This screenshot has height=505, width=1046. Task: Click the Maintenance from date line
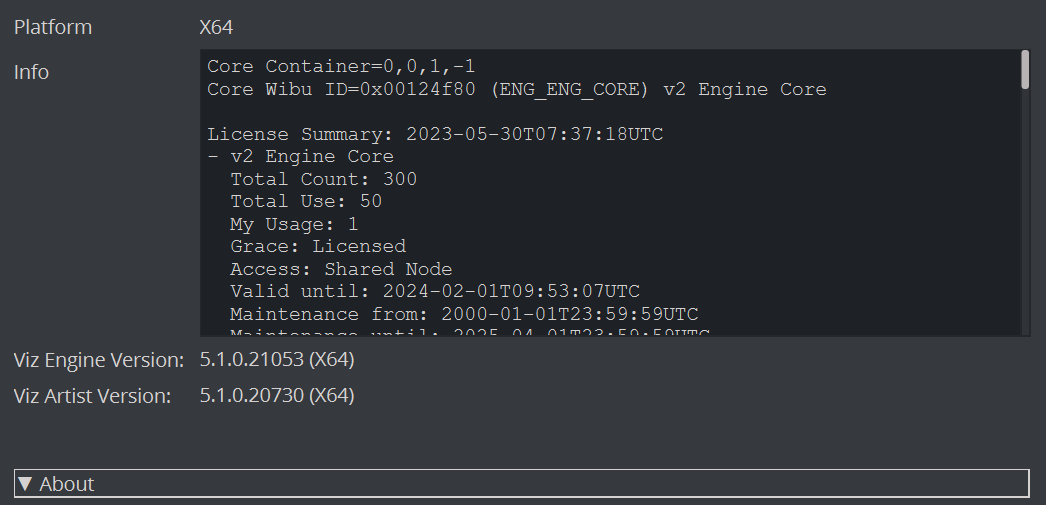pos(464,315)
